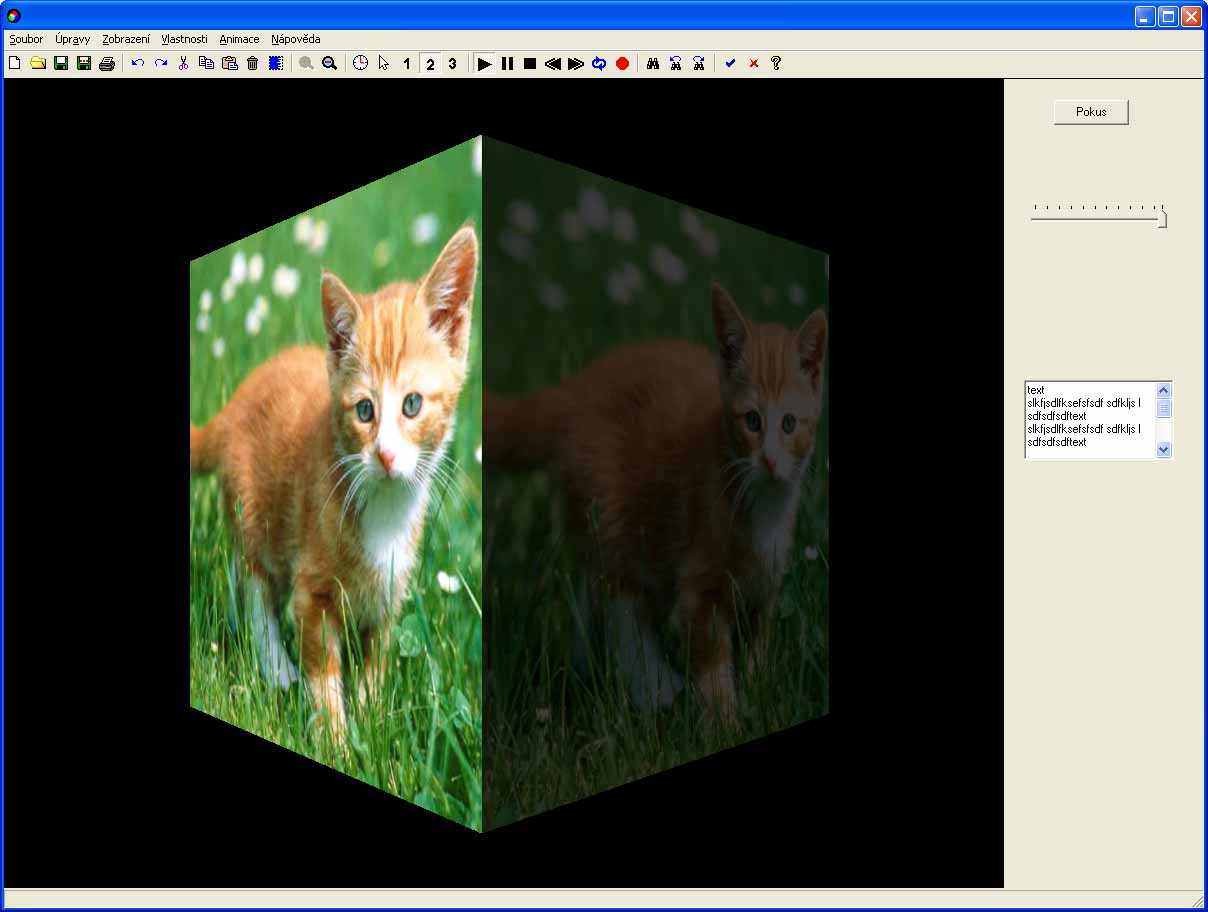
Task: Undo the last action
Action: click(x=138, y=63)
